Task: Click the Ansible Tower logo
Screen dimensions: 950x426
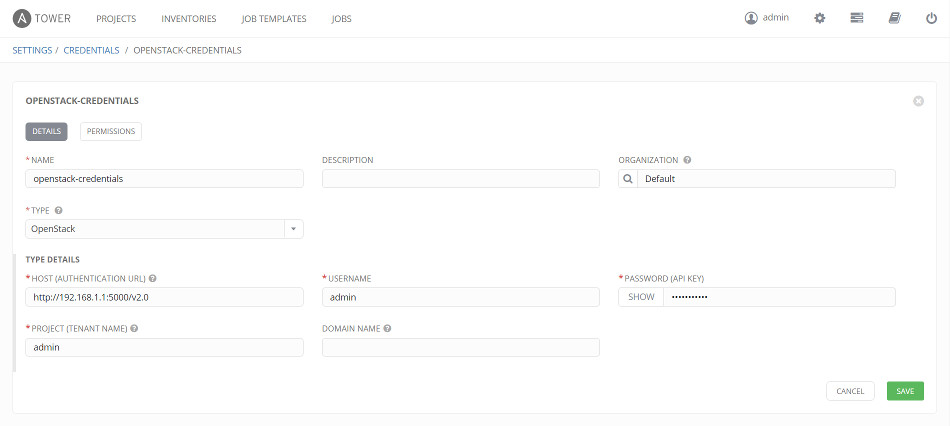Action: click(x=42, y=18)
